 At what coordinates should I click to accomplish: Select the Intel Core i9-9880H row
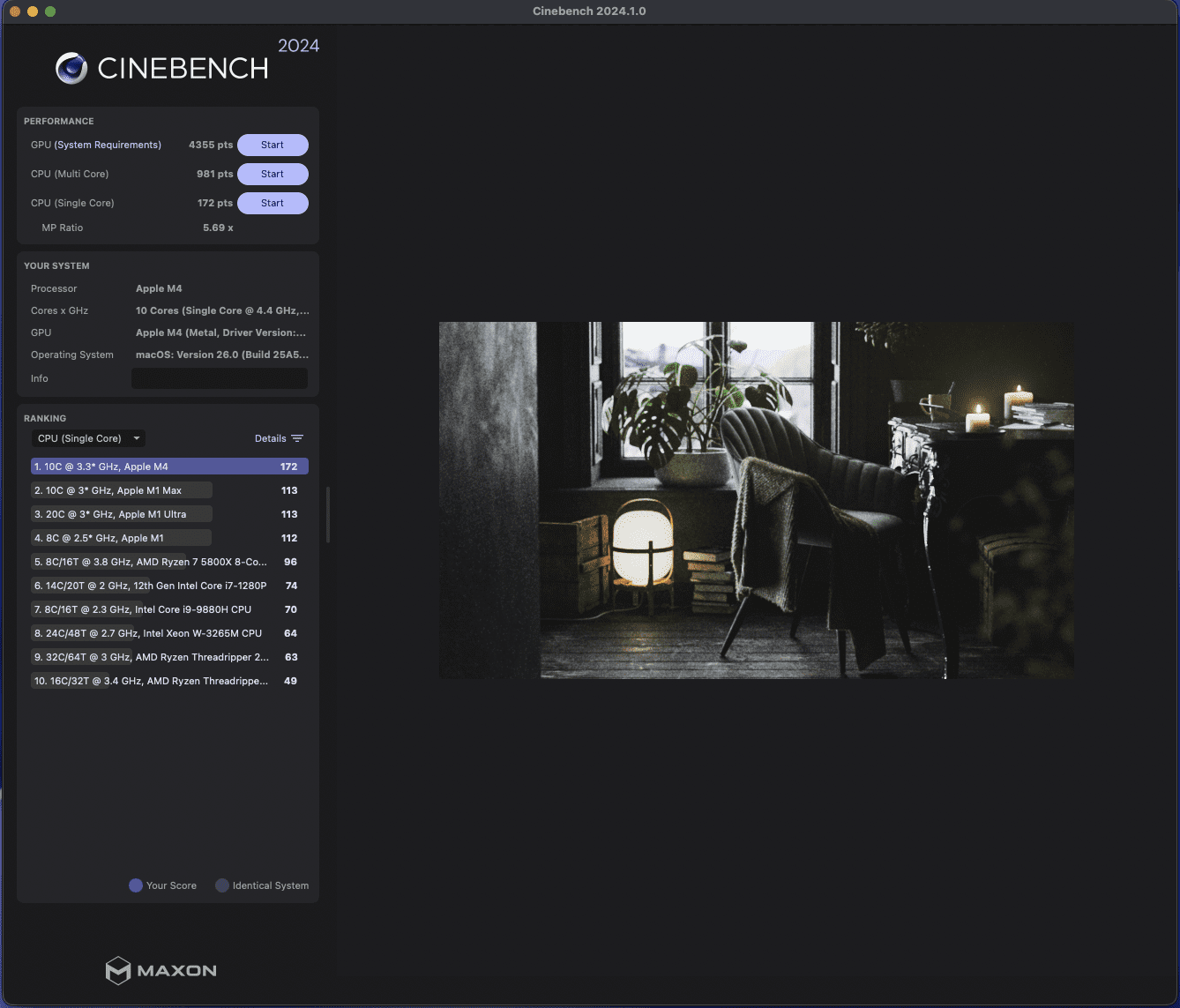click(x=169, y=609)
